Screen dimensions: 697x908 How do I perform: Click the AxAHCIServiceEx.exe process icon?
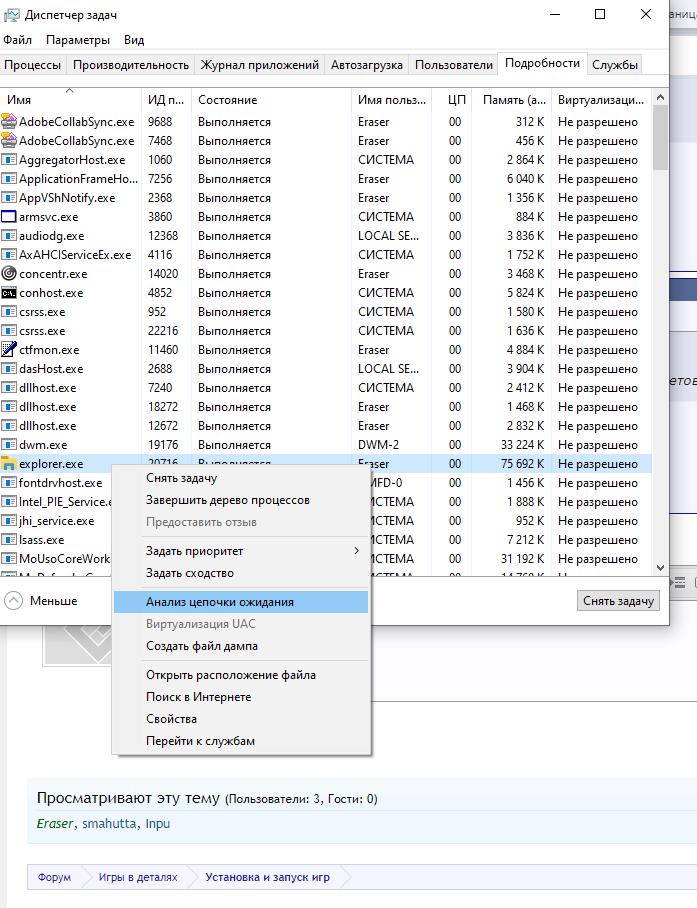pyautogui.click(x=9, y=255)
